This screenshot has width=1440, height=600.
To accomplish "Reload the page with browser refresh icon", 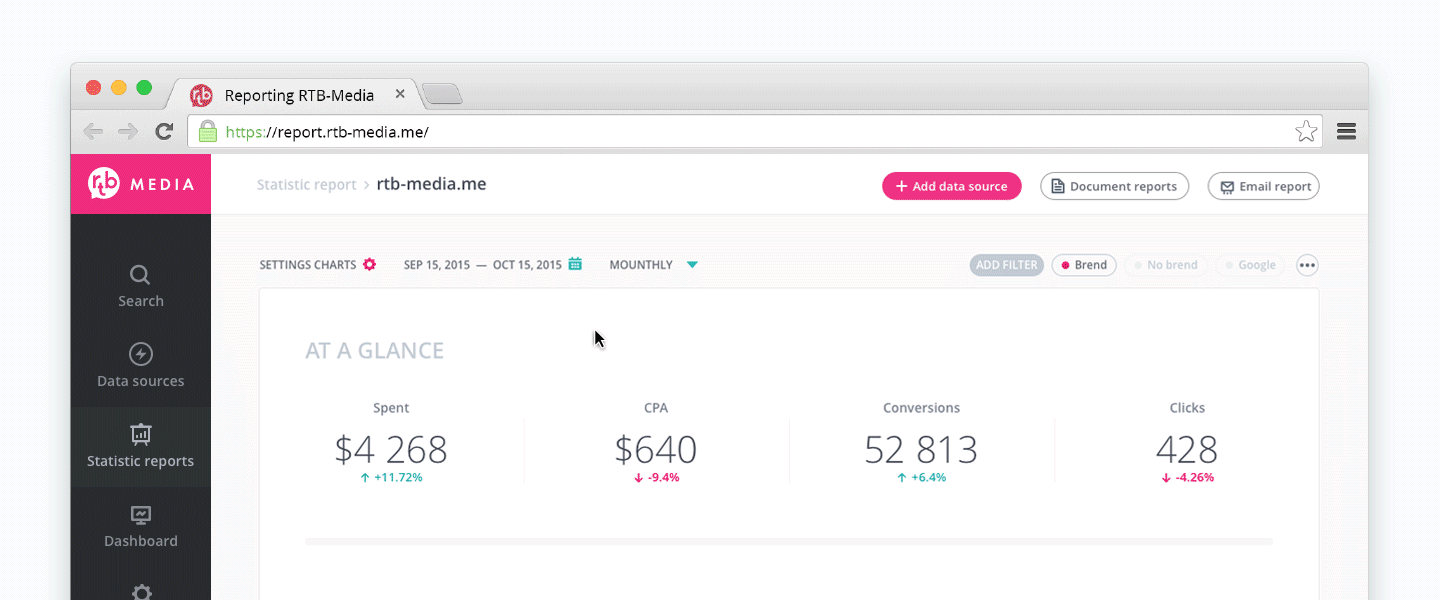I will point(164,131).
